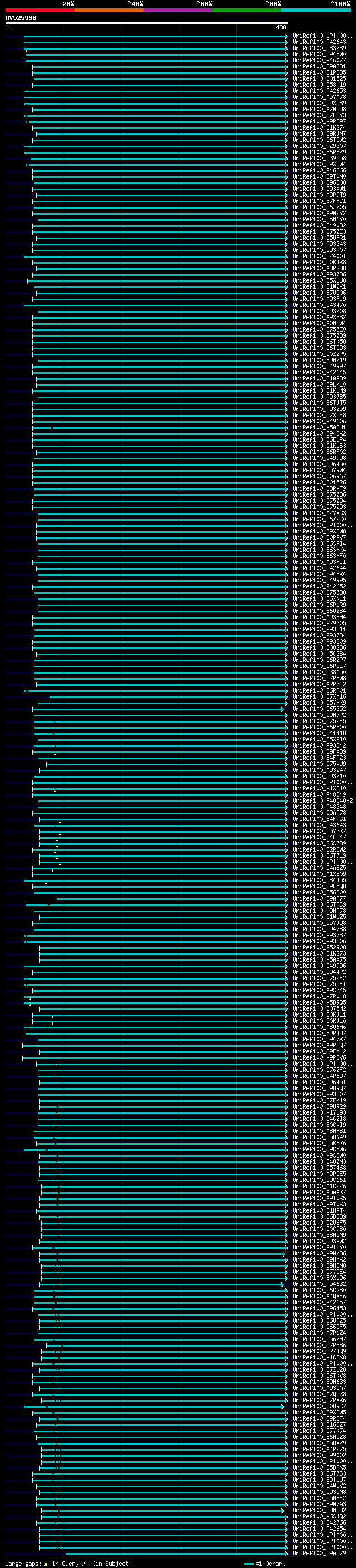Click UniRef100_B7FIY3 label
356x1568 pixels.
pyautogui.click(x=319, y=115)
